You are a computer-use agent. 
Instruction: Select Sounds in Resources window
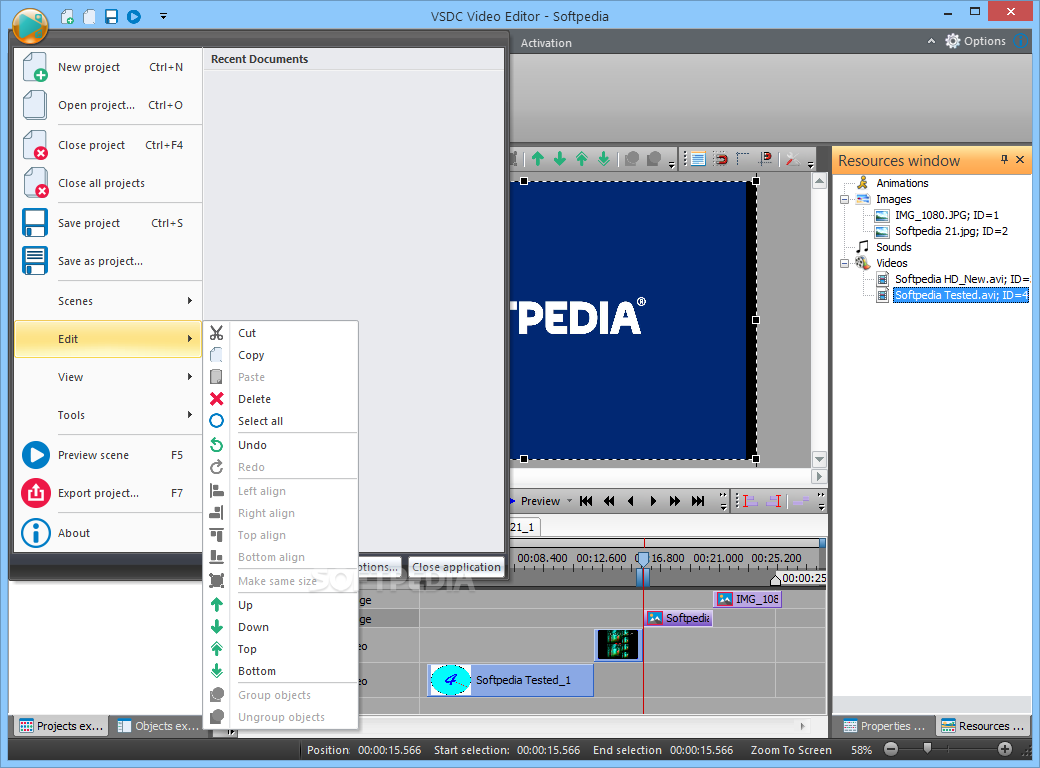[x=893, y=247]
